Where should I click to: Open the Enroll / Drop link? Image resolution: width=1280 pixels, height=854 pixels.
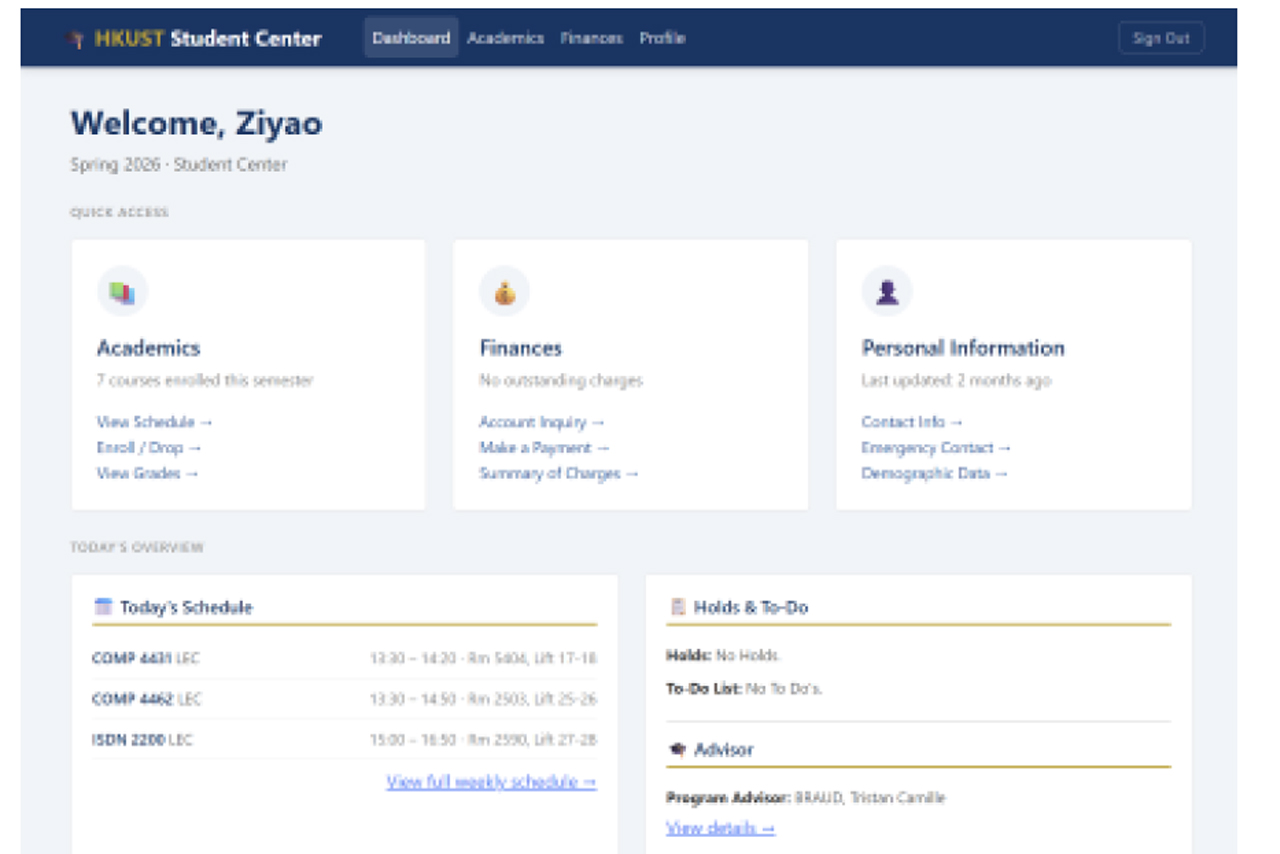point(149,448)
